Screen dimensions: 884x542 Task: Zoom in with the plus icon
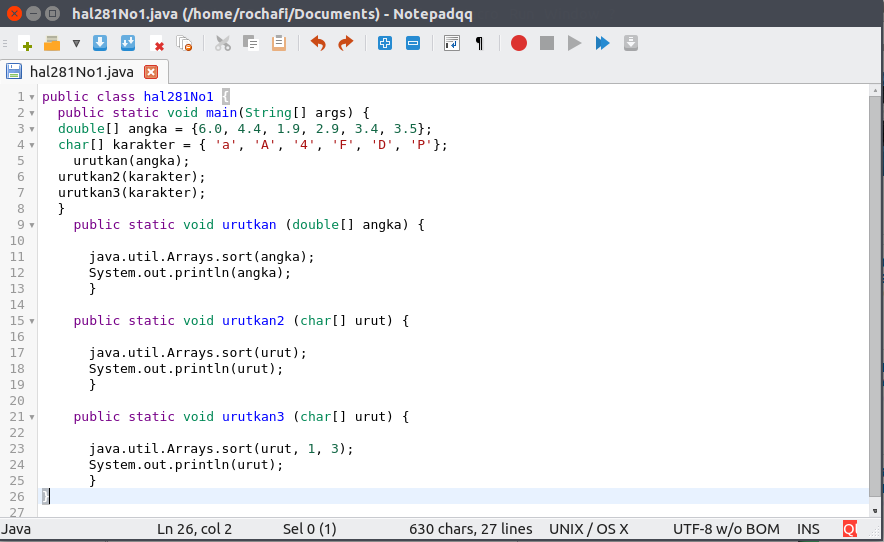tap(385, 43)
